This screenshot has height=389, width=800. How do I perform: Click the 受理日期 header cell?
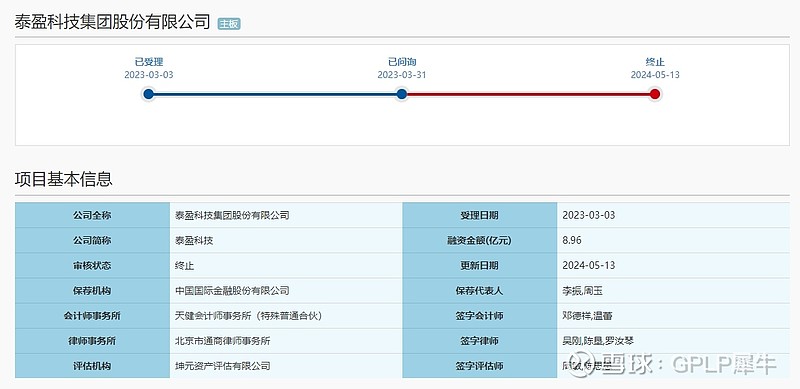coord(480,215)
